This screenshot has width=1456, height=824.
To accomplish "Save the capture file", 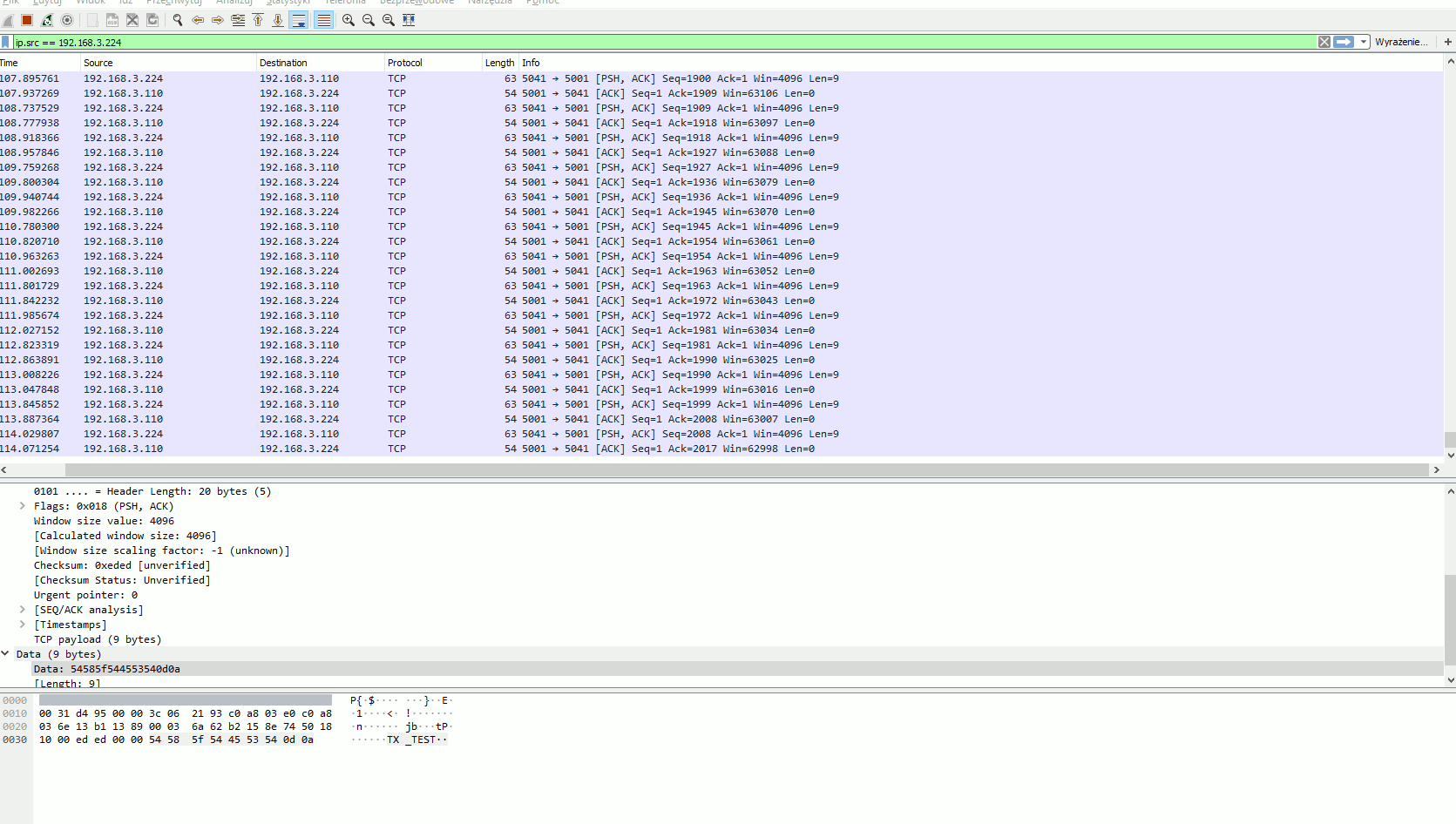I will pos(112,20).
